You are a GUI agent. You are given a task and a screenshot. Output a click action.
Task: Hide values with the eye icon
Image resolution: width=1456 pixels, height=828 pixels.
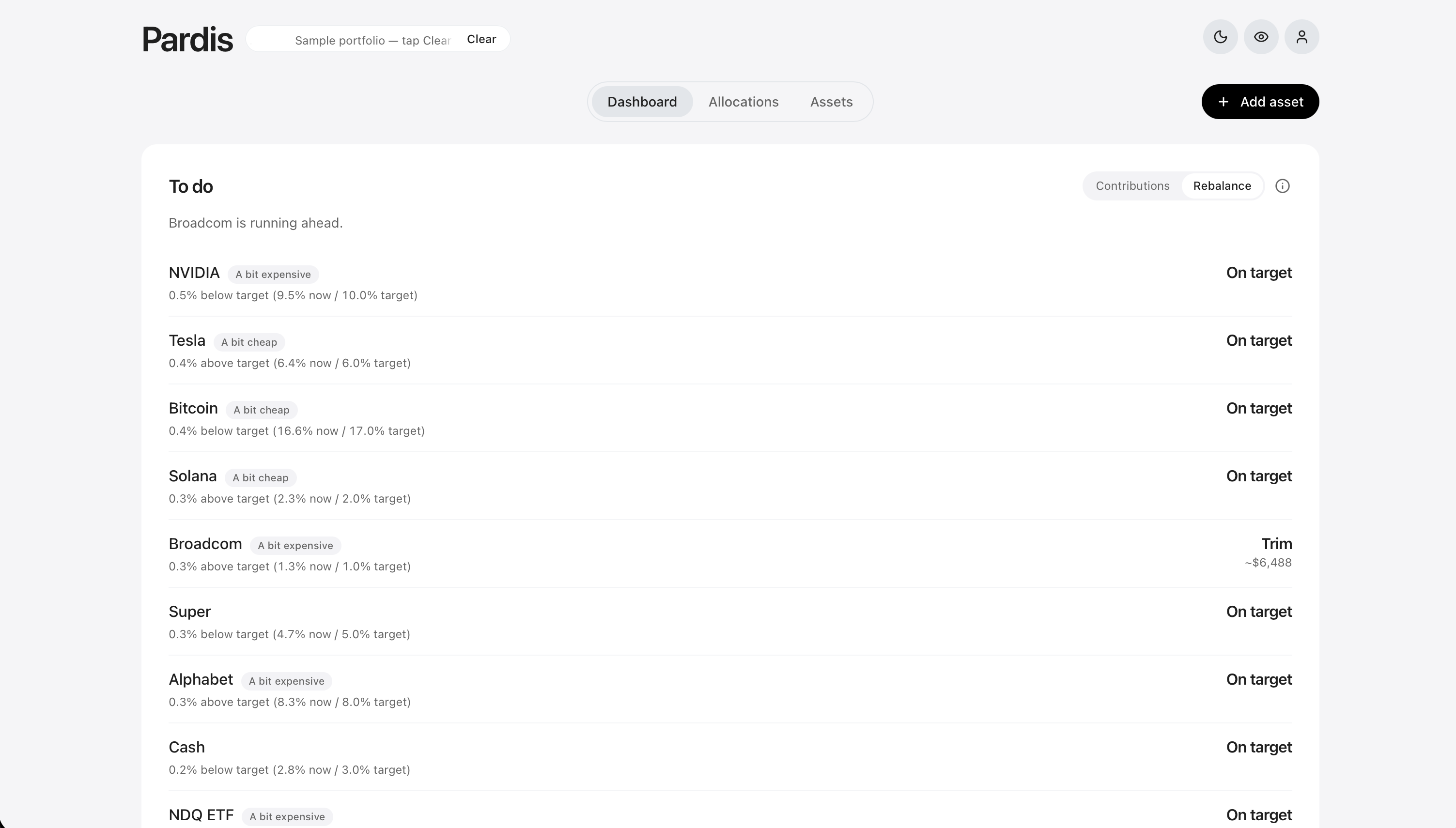tap(1261, 37)
